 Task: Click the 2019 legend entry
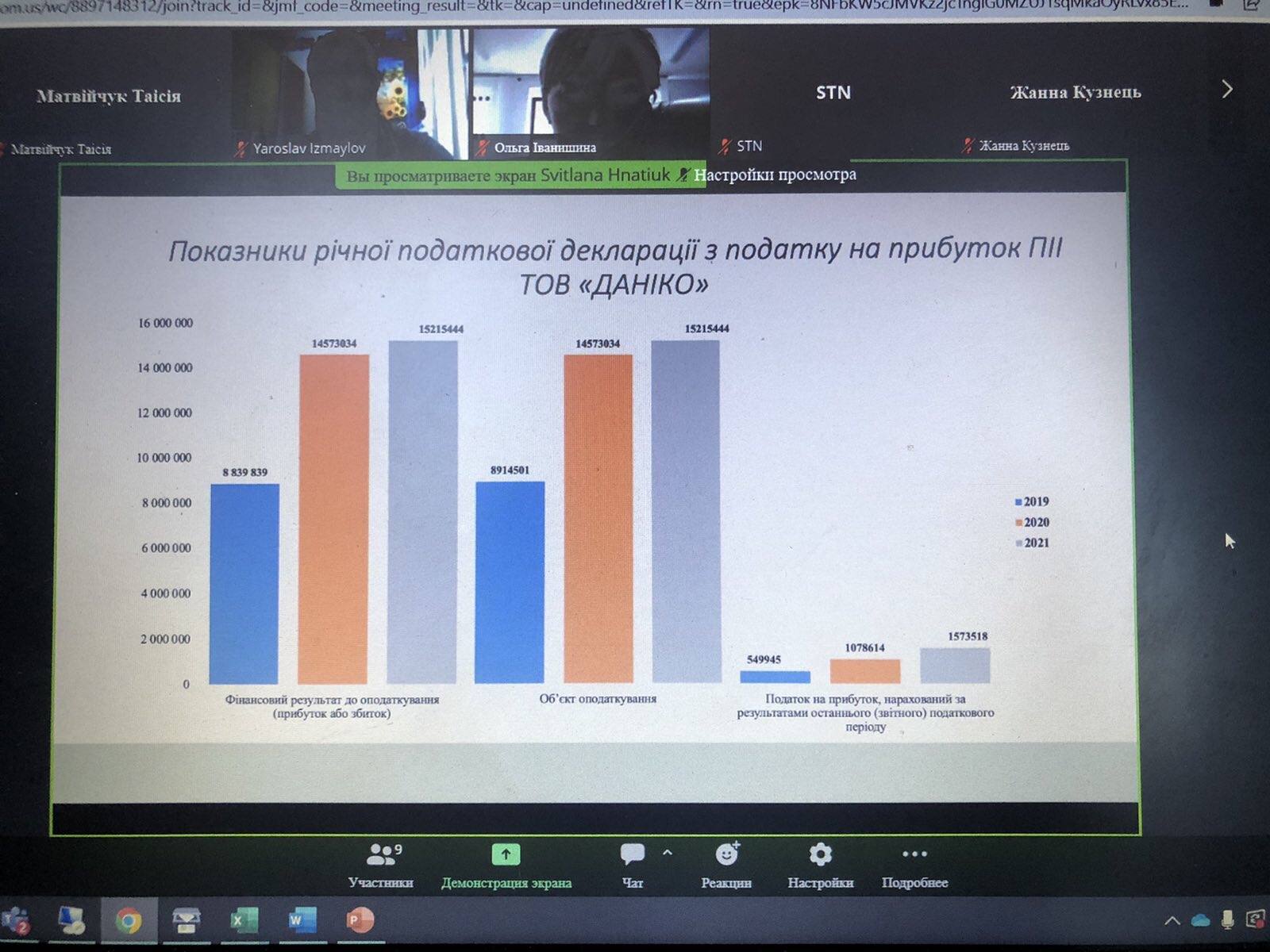coord(1032,501)
